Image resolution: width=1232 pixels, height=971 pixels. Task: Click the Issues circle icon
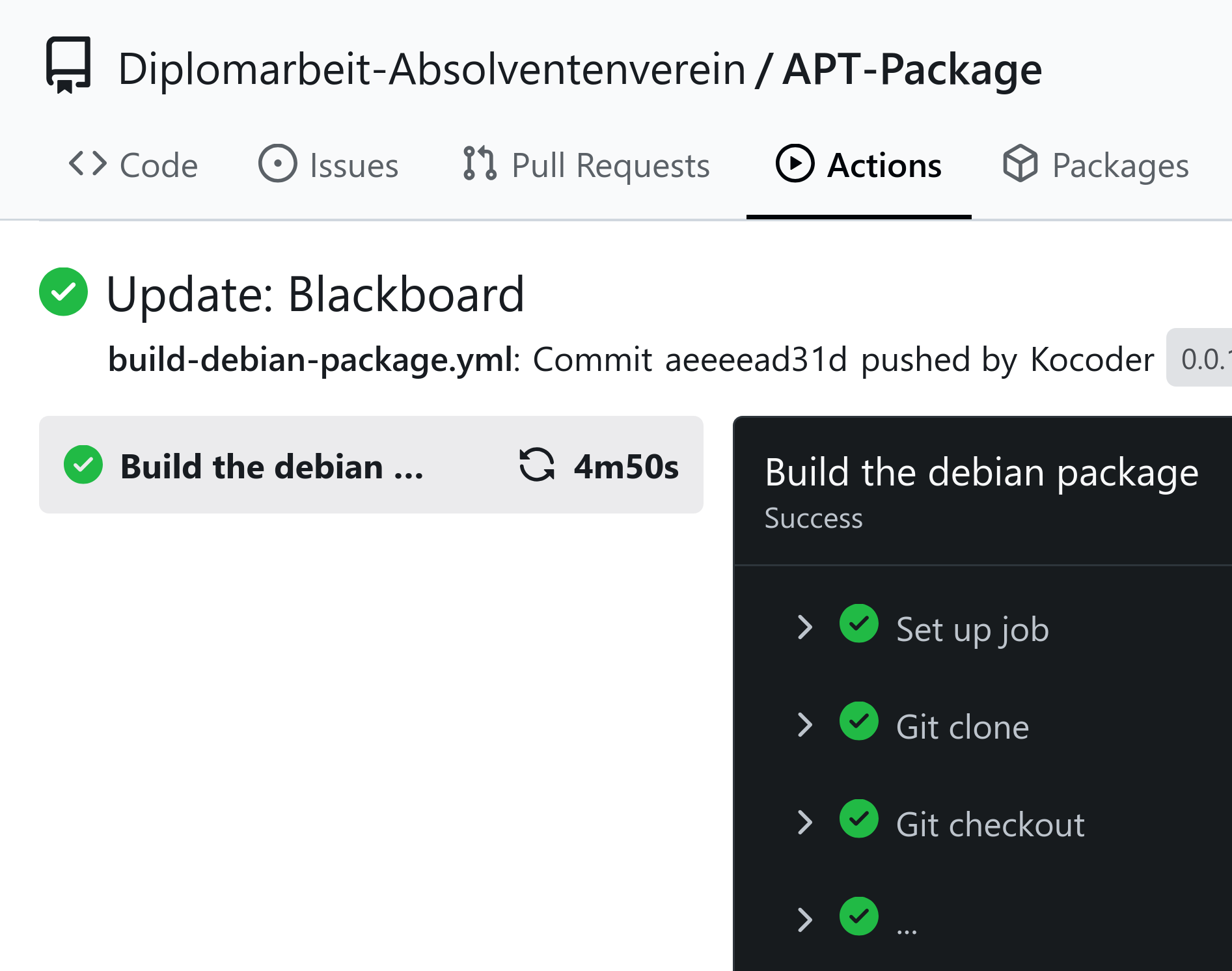tap(278, 163)
